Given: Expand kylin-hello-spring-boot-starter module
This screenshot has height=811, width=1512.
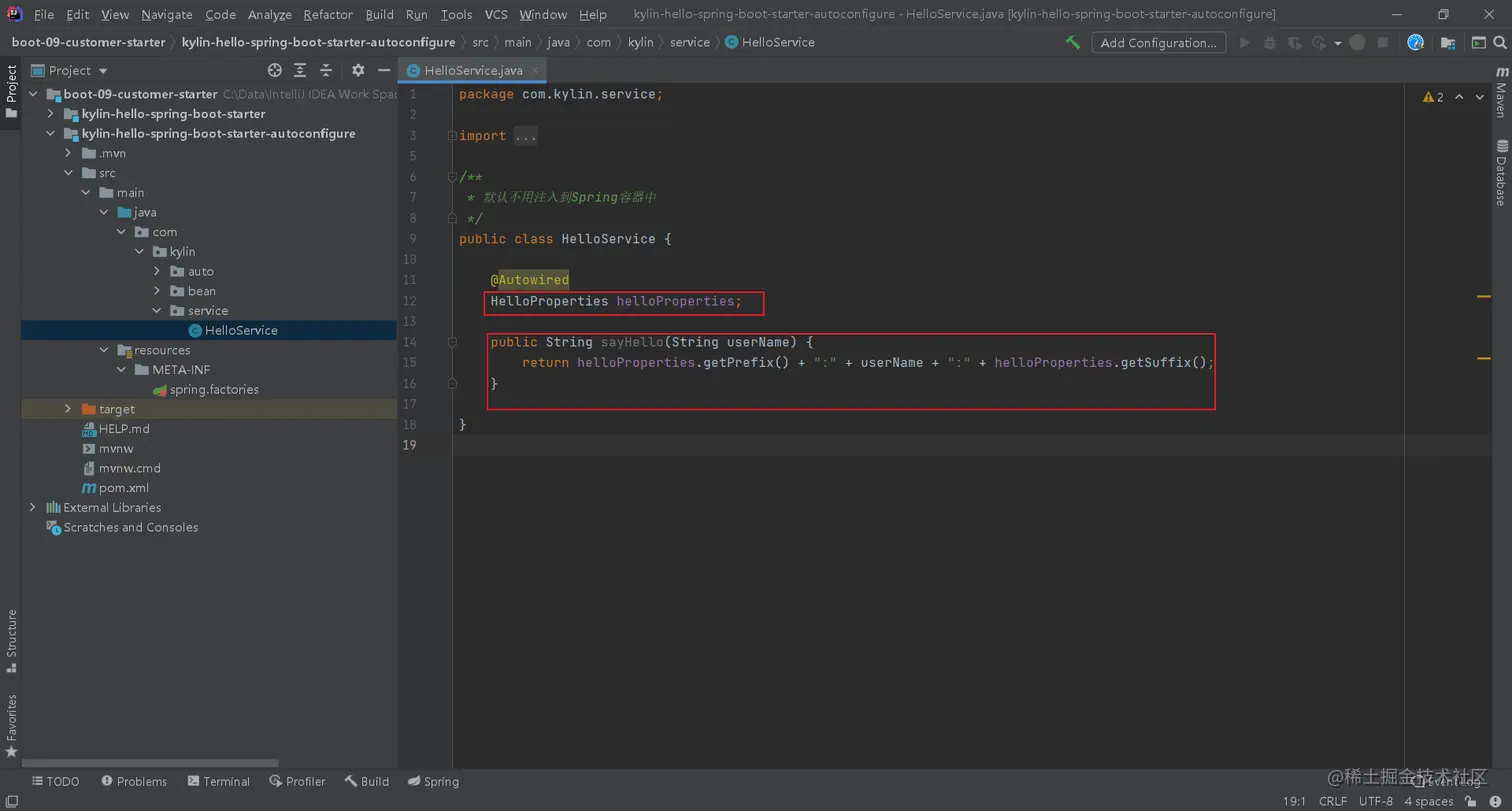Looking at the screenshot, I should pyautogui.click(x=51, y=114).
